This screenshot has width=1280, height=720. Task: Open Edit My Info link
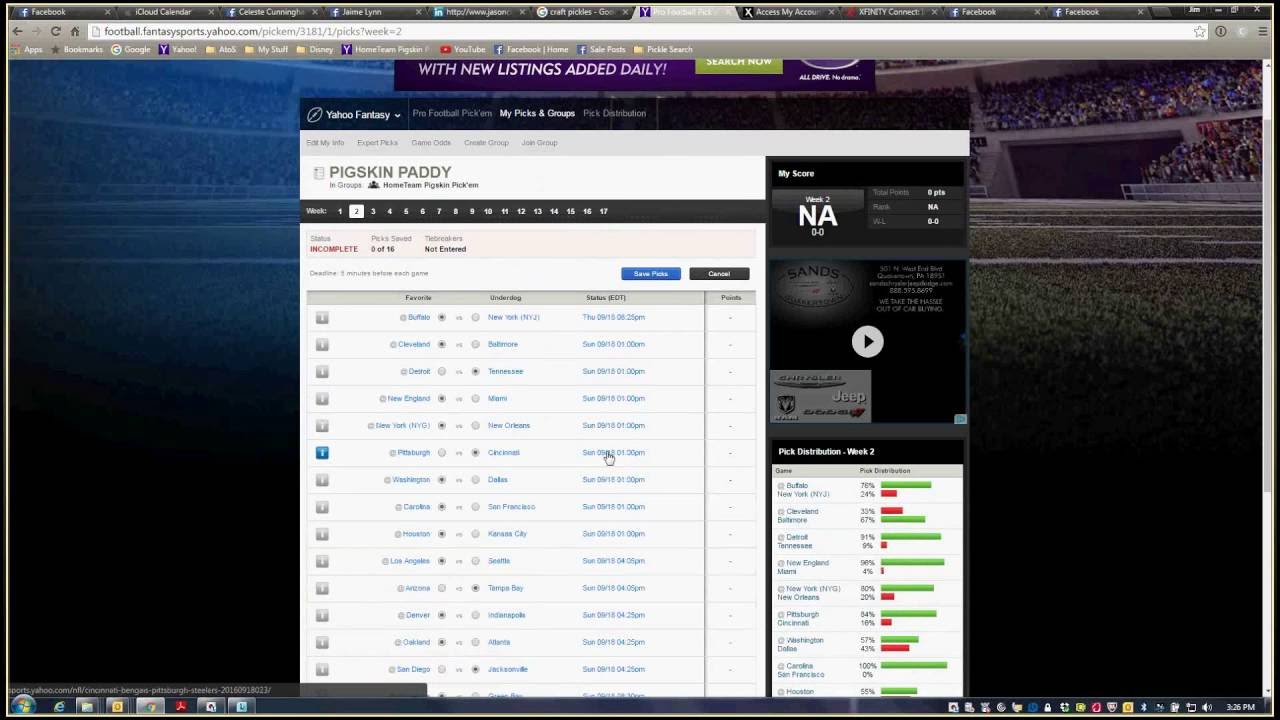click(x=325, y=142)
